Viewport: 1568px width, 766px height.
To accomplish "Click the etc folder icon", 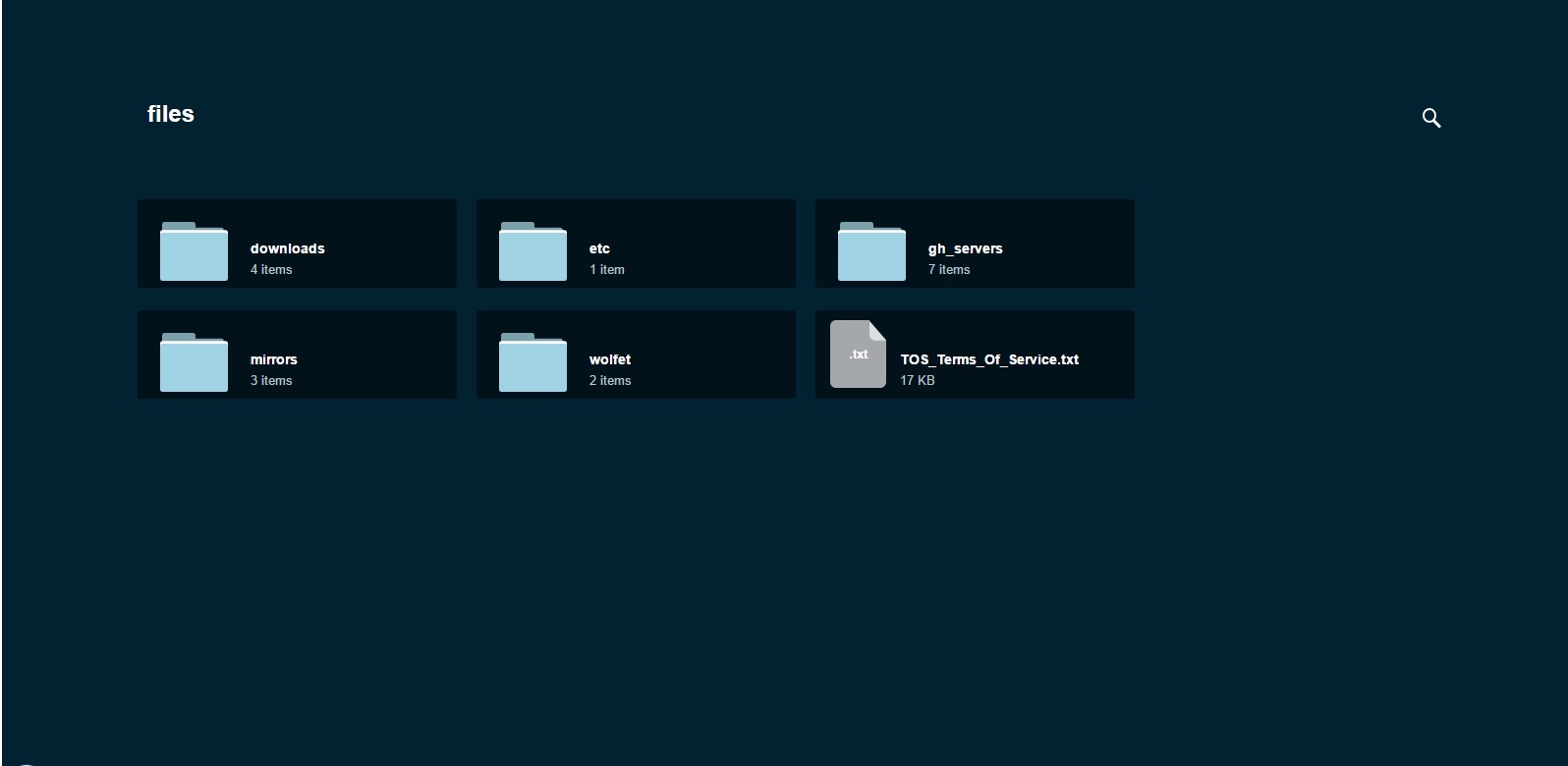I will click(x=532, y=252).
